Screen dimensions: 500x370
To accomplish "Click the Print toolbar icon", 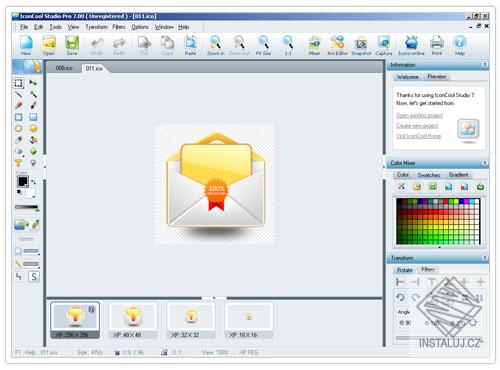I will click(437, 46).
